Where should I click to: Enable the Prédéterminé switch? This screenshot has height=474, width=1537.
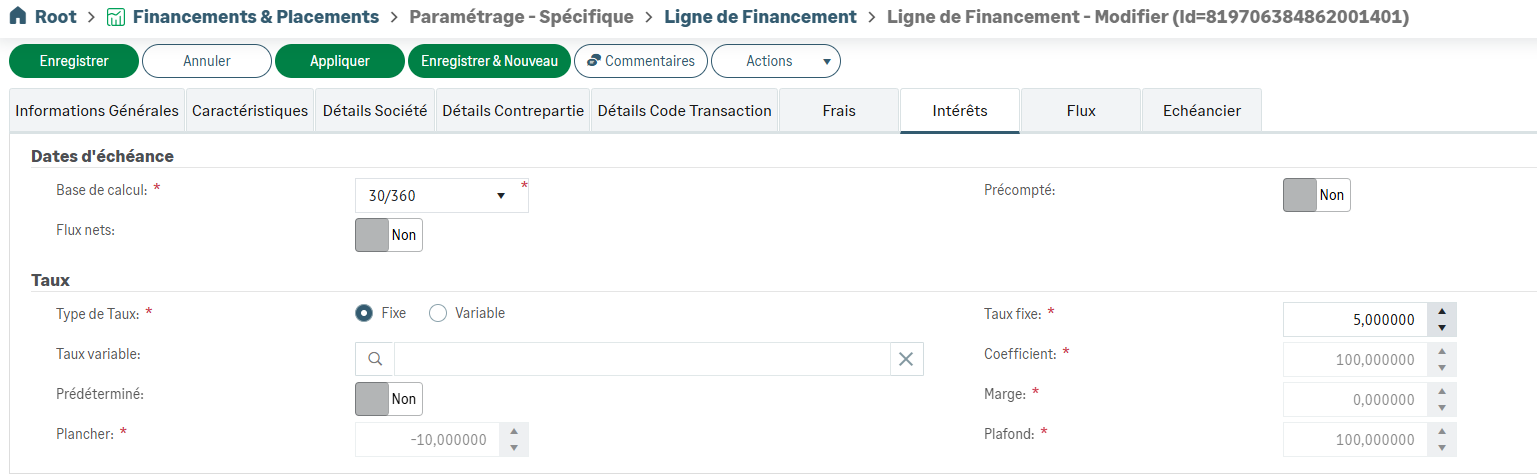point(389,399)
